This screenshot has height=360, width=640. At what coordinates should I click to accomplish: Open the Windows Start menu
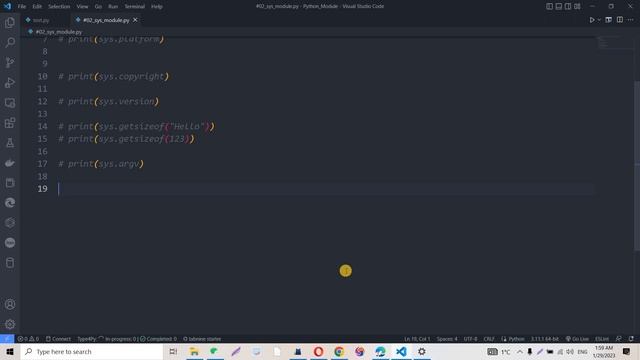(x=10, y=351)
